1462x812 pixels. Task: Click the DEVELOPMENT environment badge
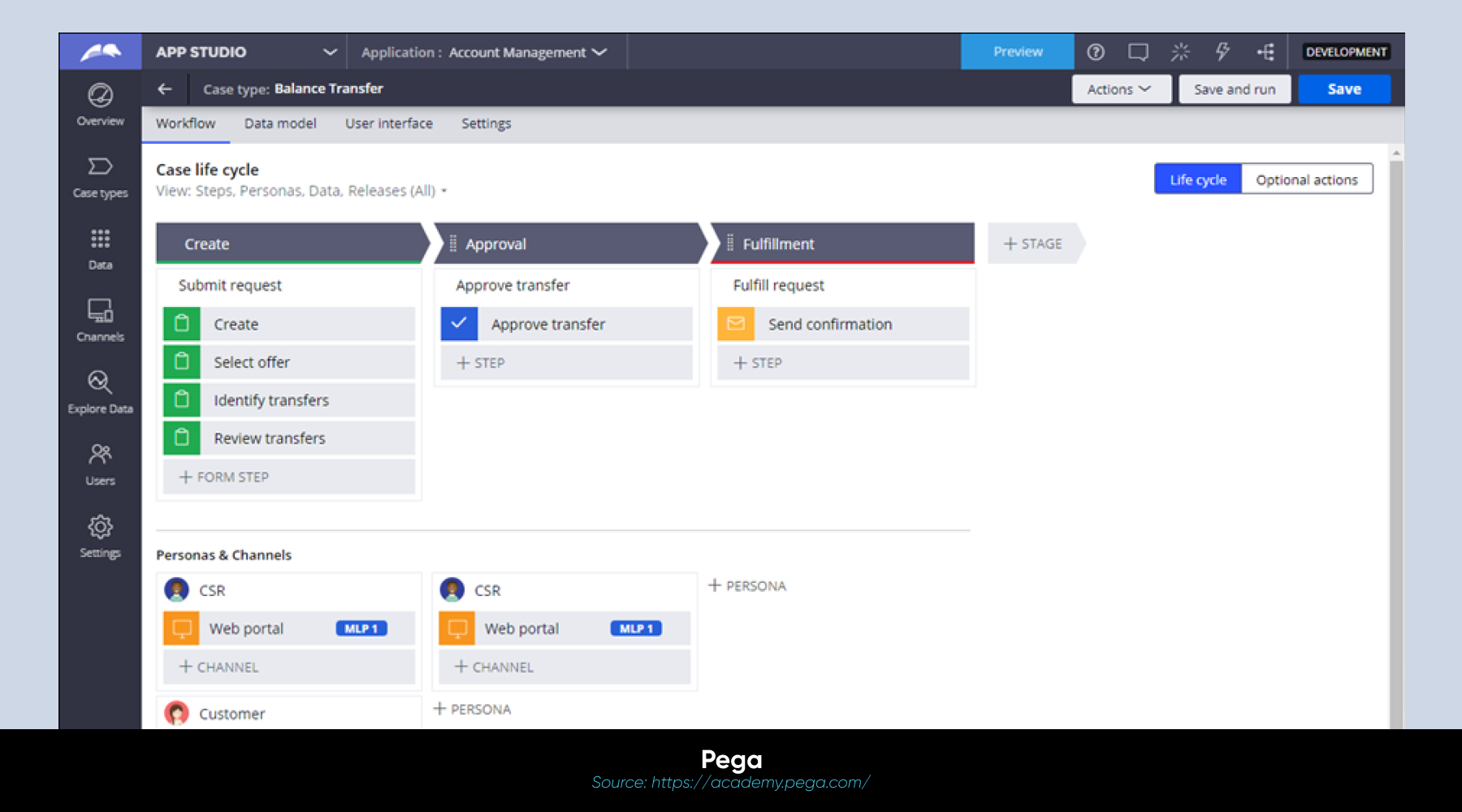click(1347, 52)
